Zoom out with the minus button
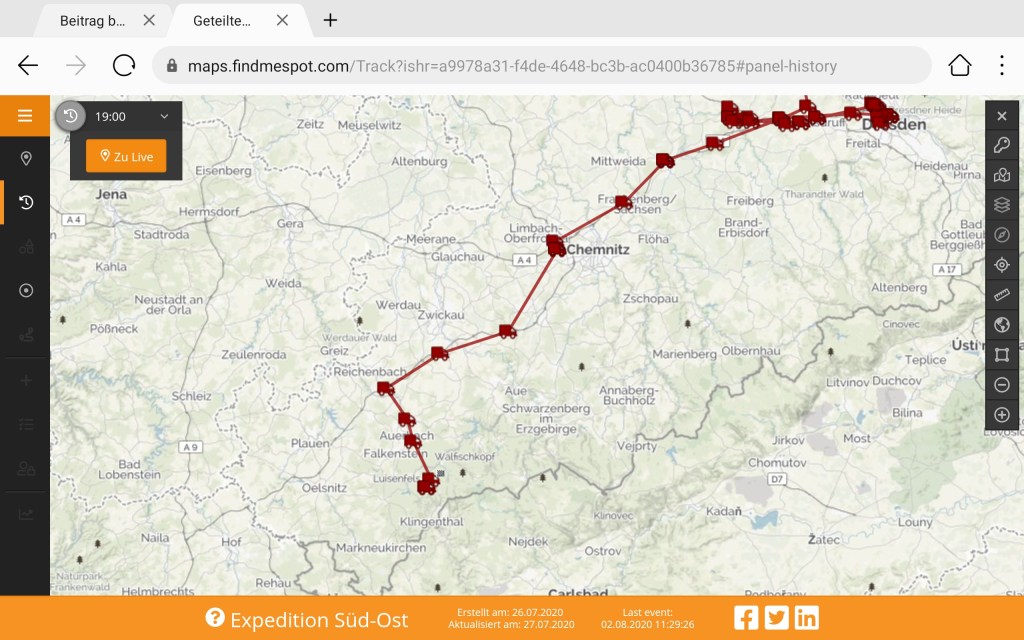The height and width of the screenshot is (640, 1024). [x=1002, y=385]
